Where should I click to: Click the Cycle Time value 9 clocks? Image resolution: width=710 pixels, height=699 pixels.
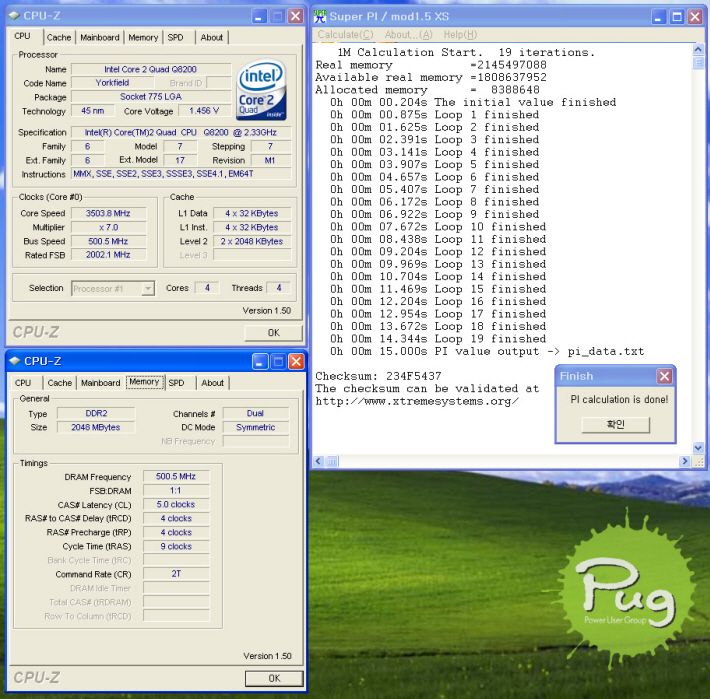pos(176,546)
